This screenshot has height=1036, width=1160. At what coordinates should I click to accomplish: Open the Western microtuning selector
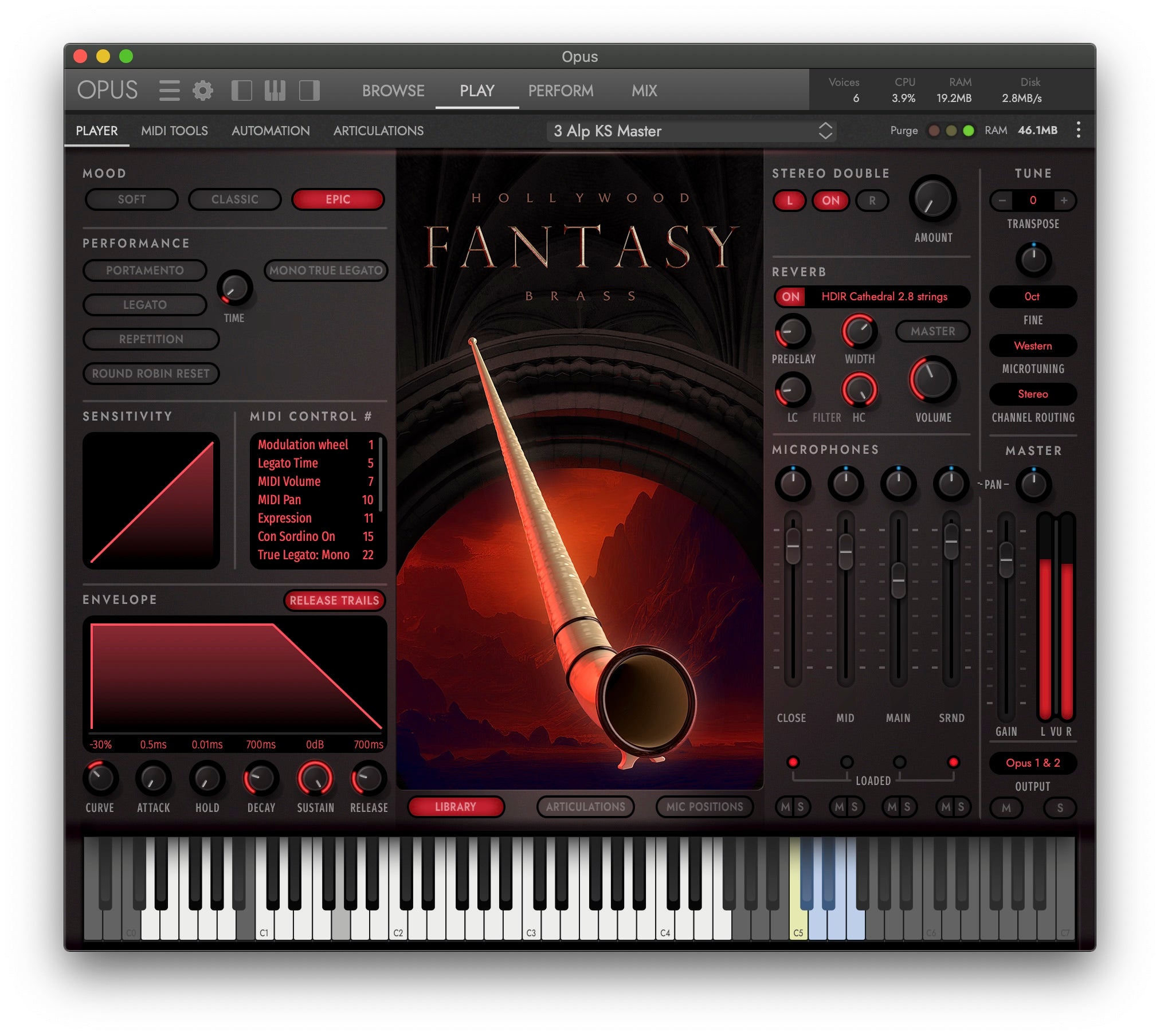point(1033,346)
